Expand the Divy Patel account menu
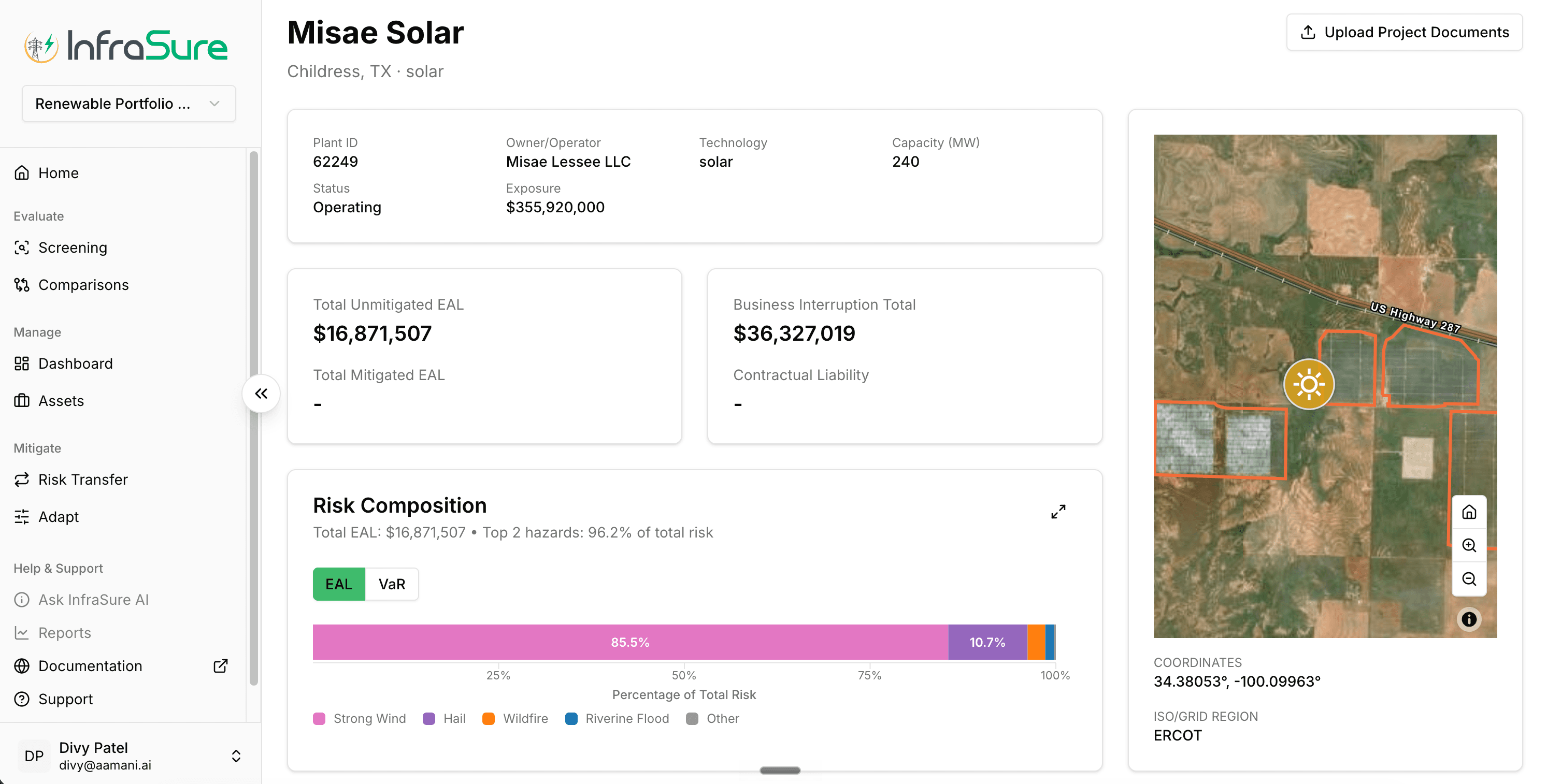 [x=236, y=756]
